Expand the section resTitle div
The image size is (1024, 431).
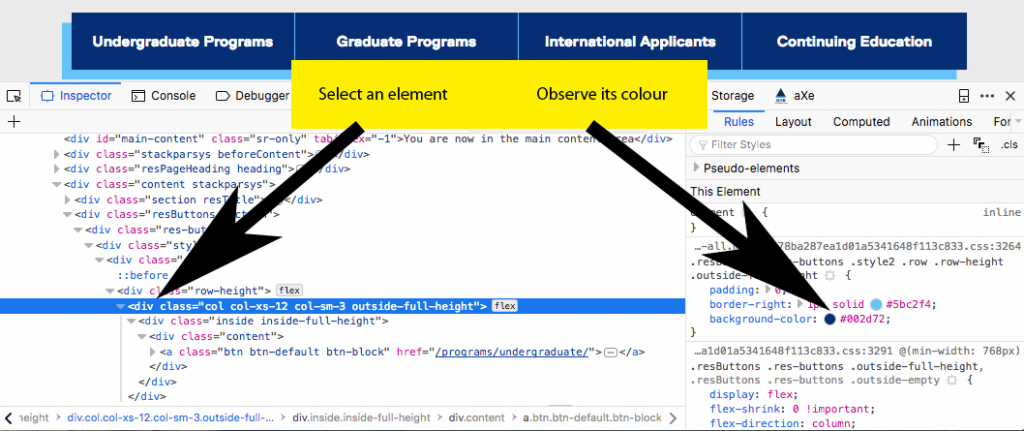pyautogui.click(x=68, y=200)
